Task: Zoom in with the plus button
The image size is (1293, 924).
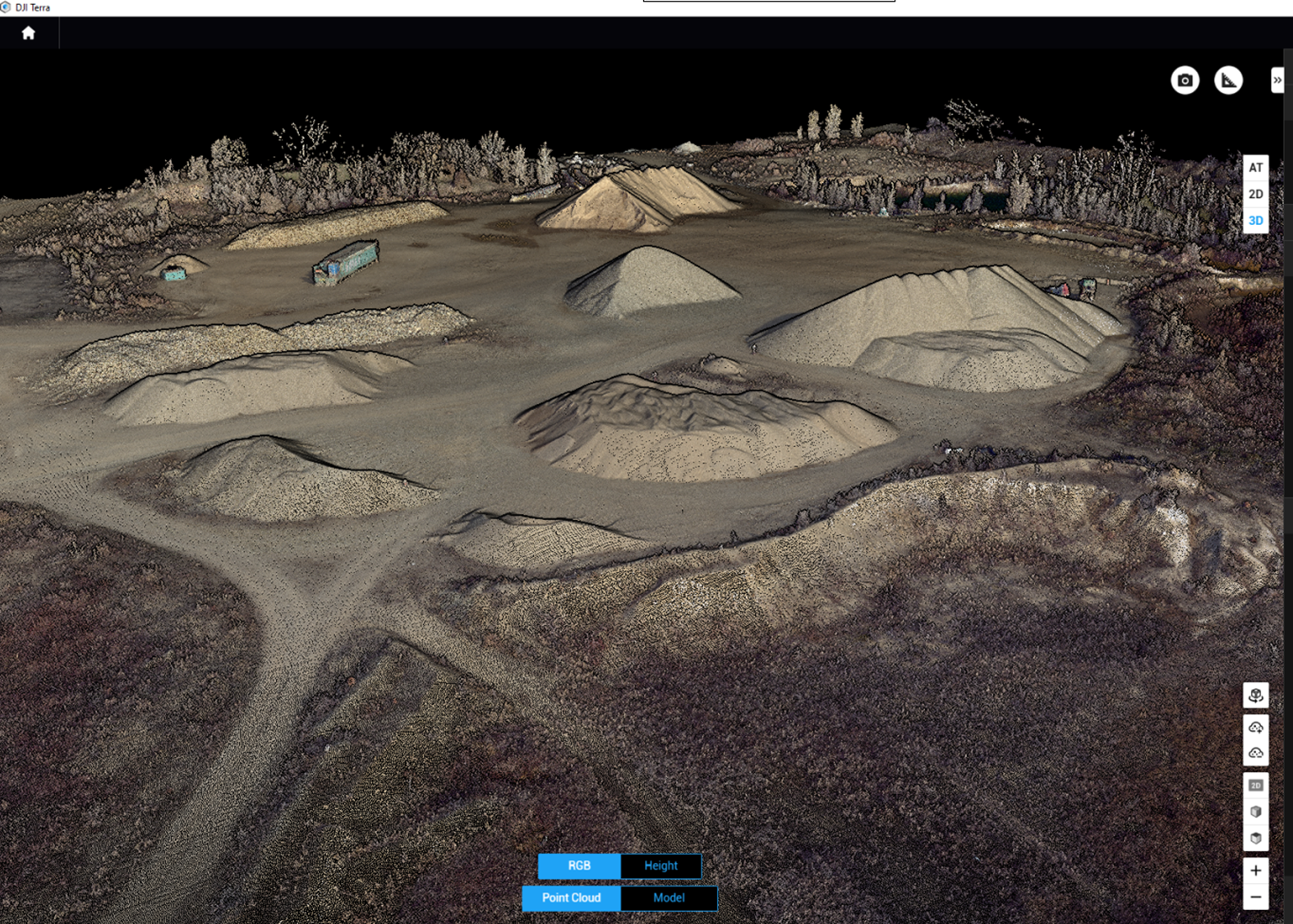Action: tap(1255, 871)
